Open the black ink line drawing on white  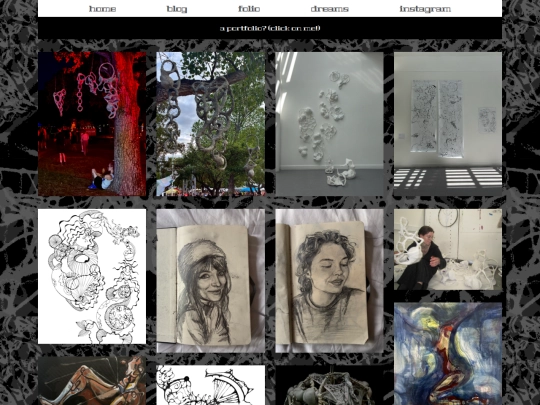click(x=92, y=276)
